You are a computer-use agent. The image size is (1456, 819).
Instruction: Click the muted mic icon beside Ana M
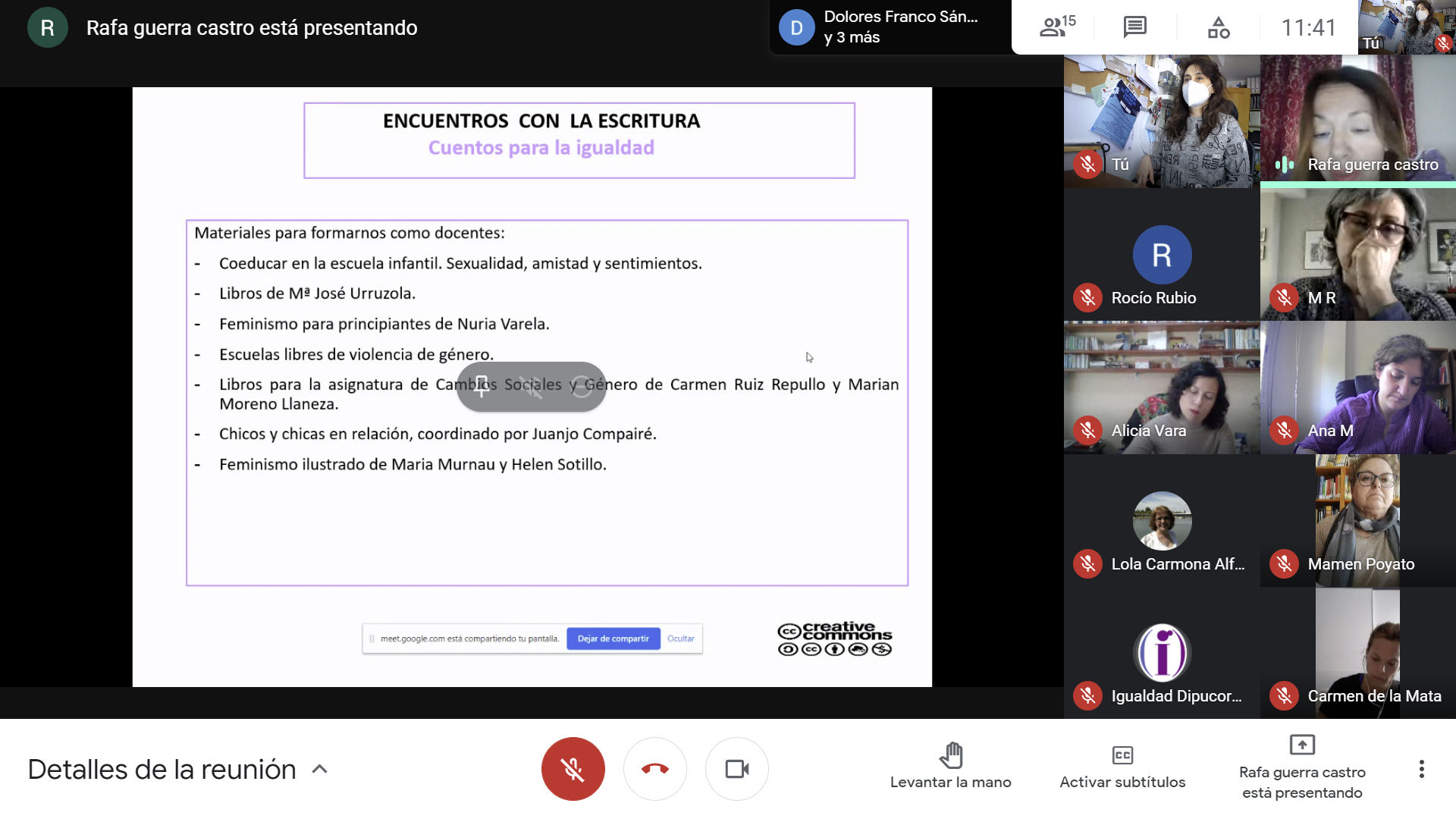1284,431
